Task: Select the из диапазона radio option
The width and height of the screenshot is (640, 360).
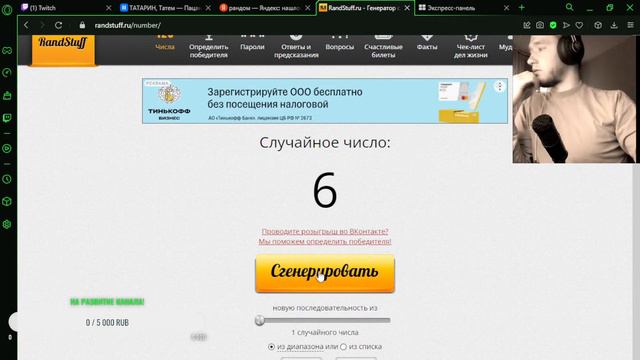Action: (x=271, y=347)
